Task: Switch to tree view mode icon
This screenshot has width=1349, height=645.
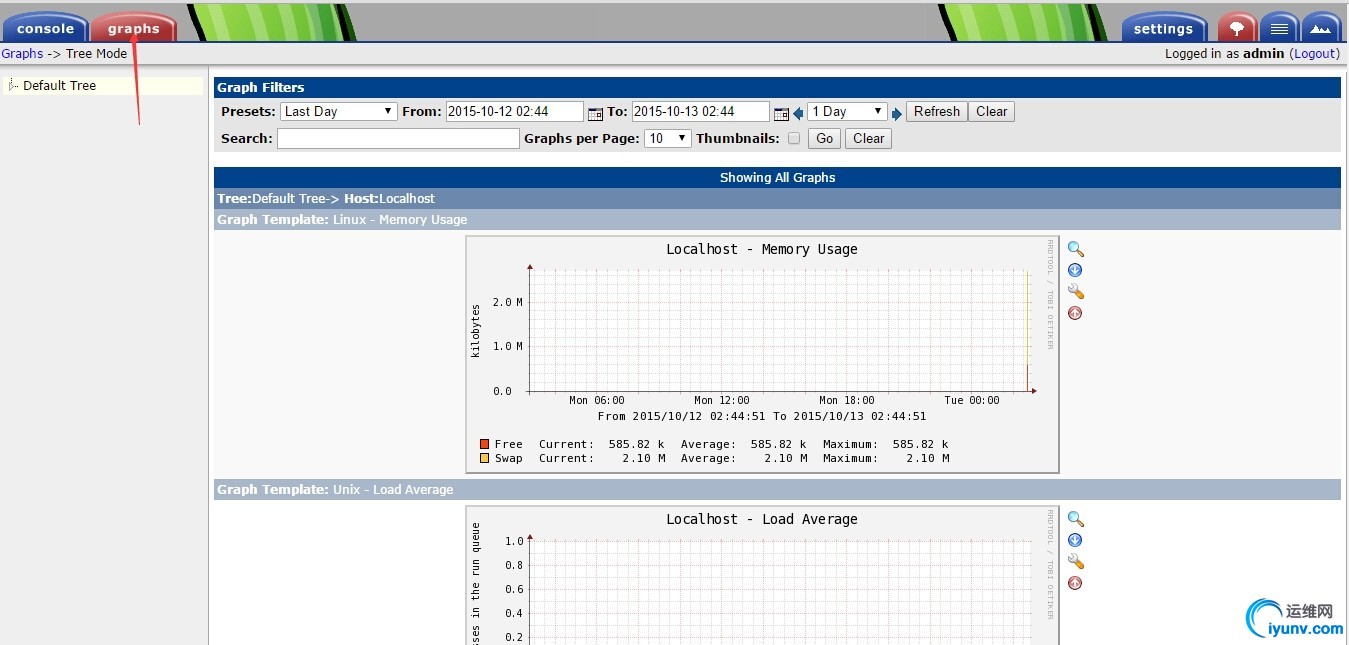Action: tap(1237, 28)
